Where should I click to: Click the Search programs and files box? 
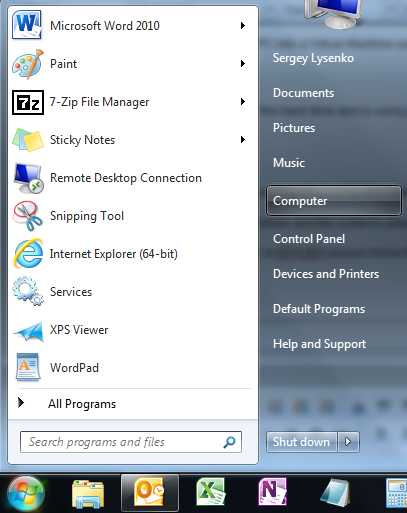click(x=131, y=442)
